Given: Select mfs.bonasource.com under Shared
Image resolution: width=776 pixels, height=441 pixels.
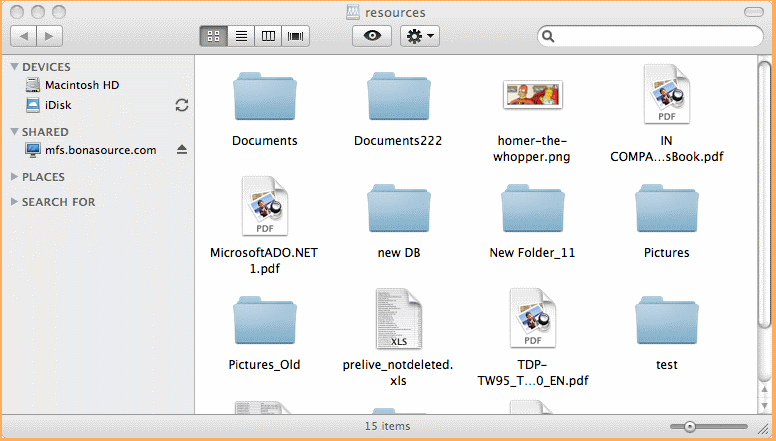Looking at the screenshot, I should tap(100, 150).
